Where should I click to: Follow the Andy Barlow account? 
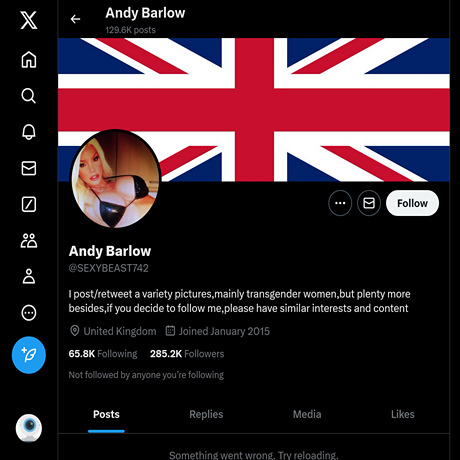[412, 203]
